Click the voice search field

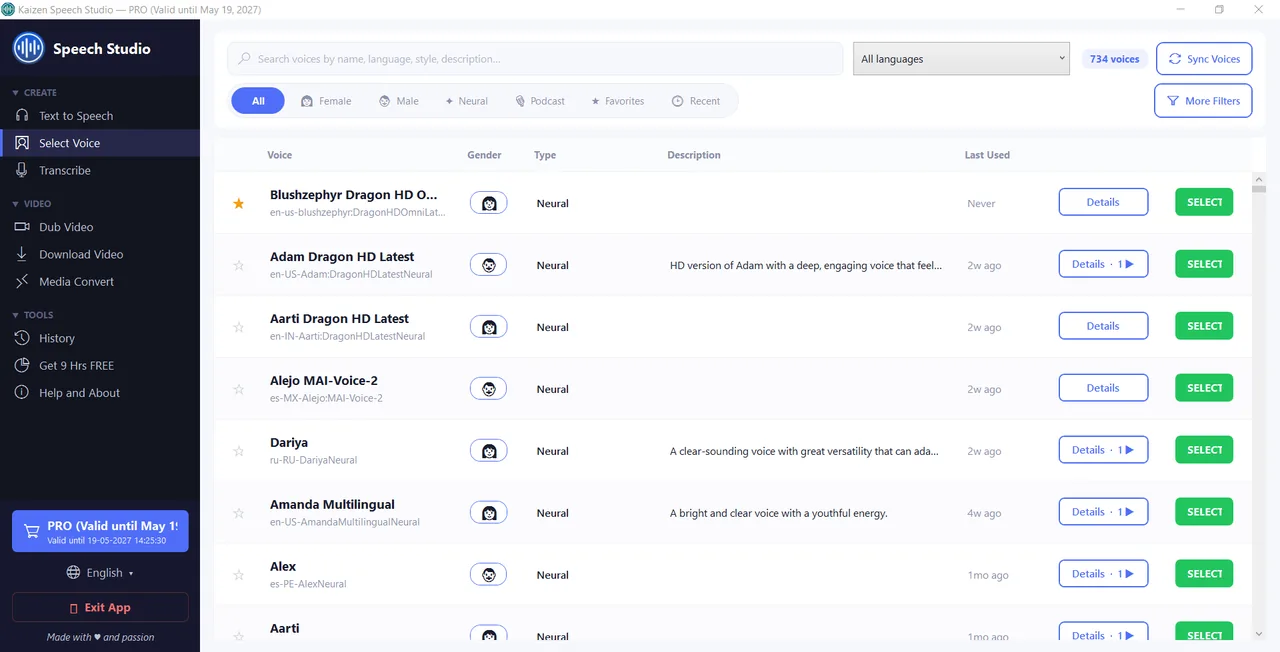[x=535, y=59]
